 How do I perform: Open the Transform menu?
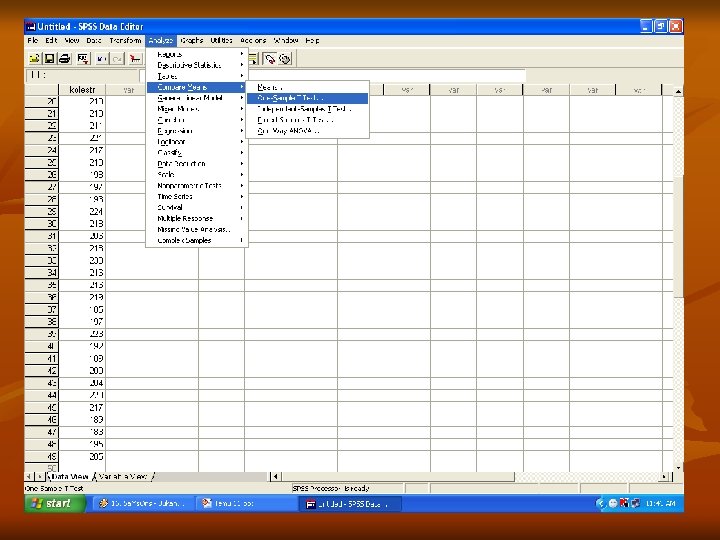click(125, 40)
